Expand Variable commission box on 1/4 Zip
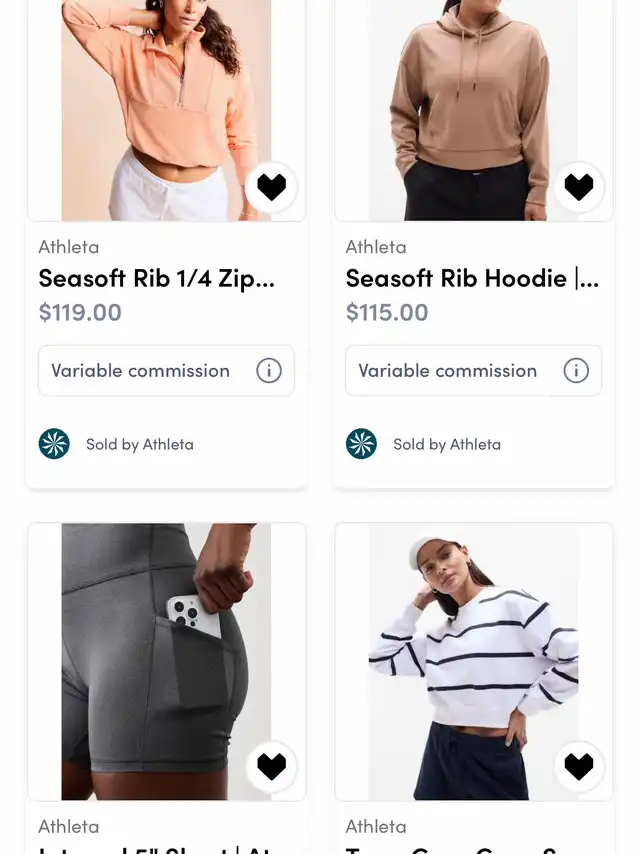 (x=166, y=370)
